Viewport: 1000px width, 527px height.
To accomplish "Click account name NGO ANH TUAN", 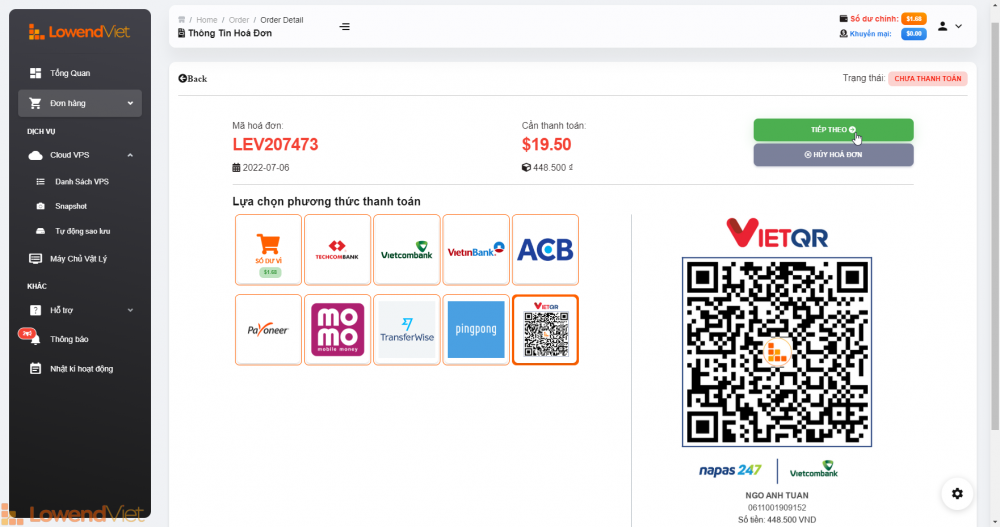I will coord(777,496).
